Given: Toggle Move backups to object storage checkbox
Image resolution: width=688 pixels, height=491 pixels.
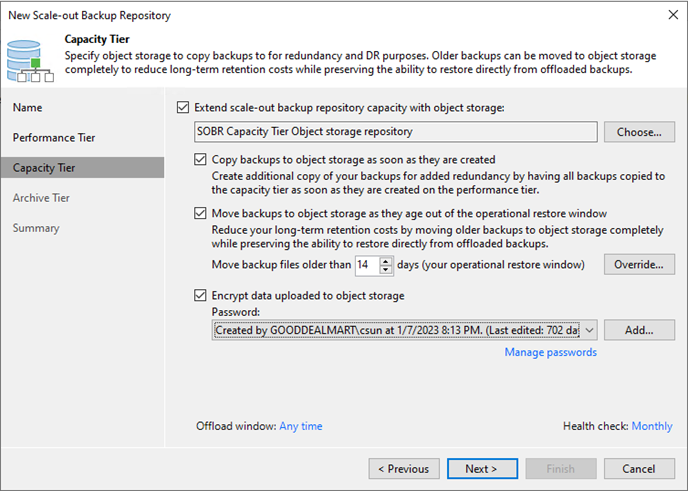Looking at the screenshot, I should (x=200, y=213).
